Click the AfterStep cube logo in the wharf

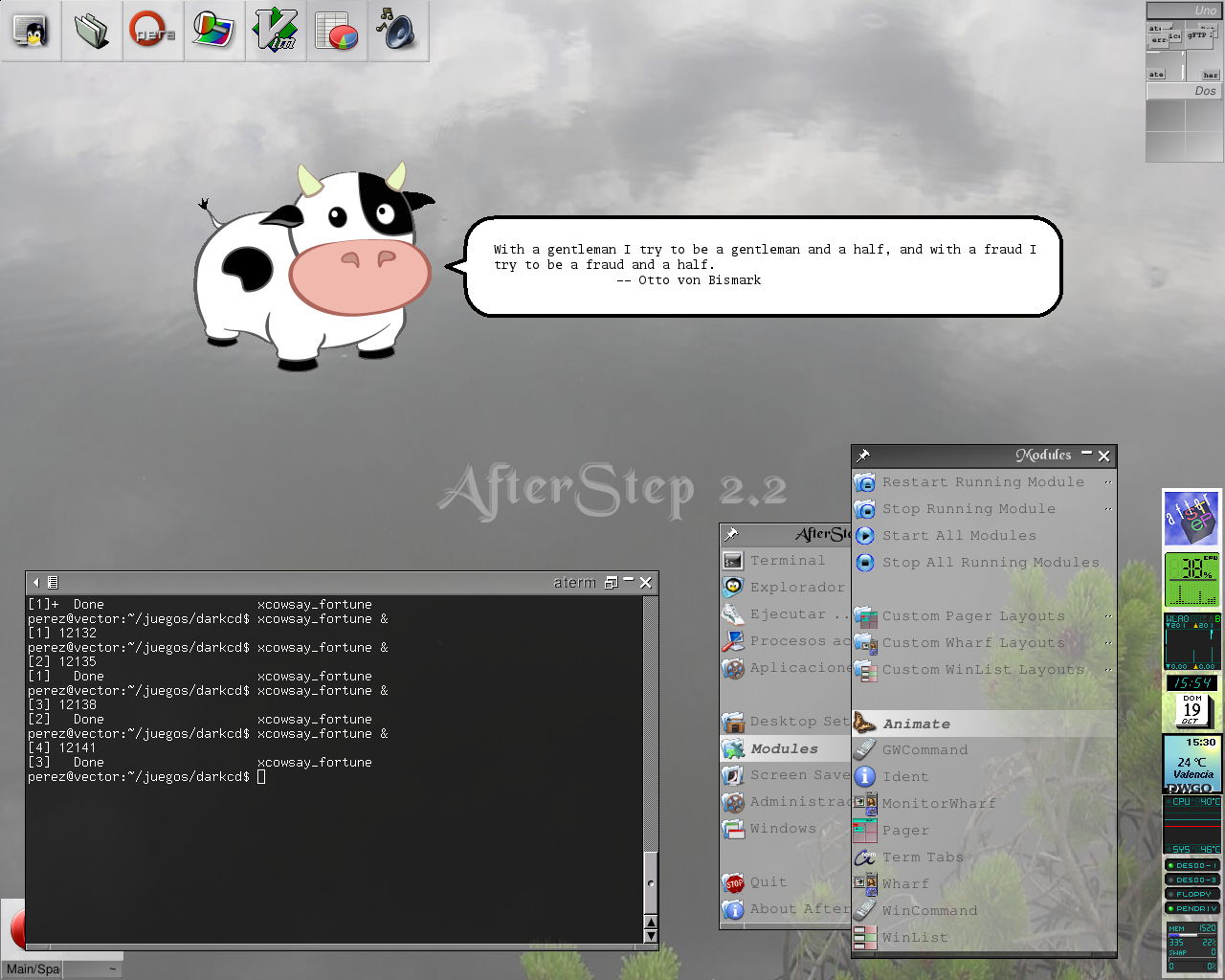(x=1192, y=519)
